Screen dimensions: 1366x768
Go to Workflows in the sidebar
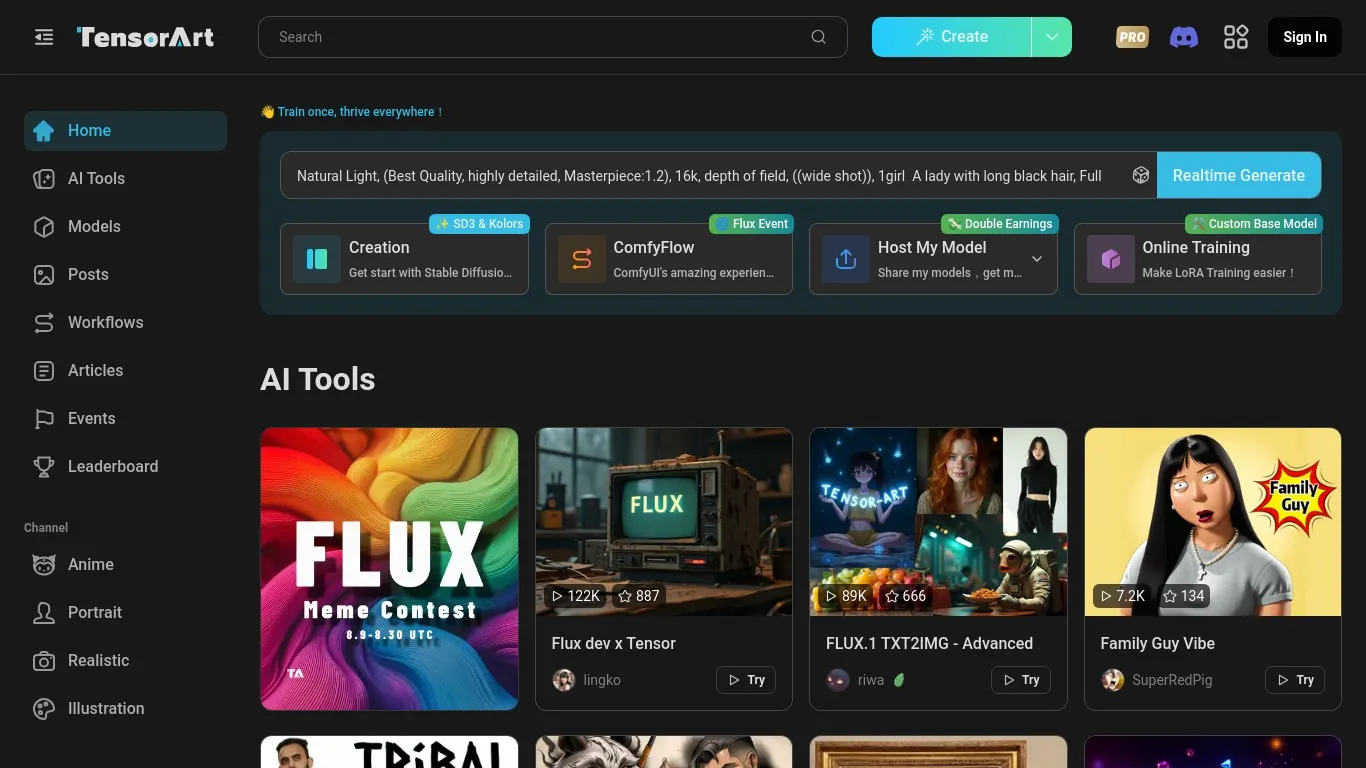[105, 322]
